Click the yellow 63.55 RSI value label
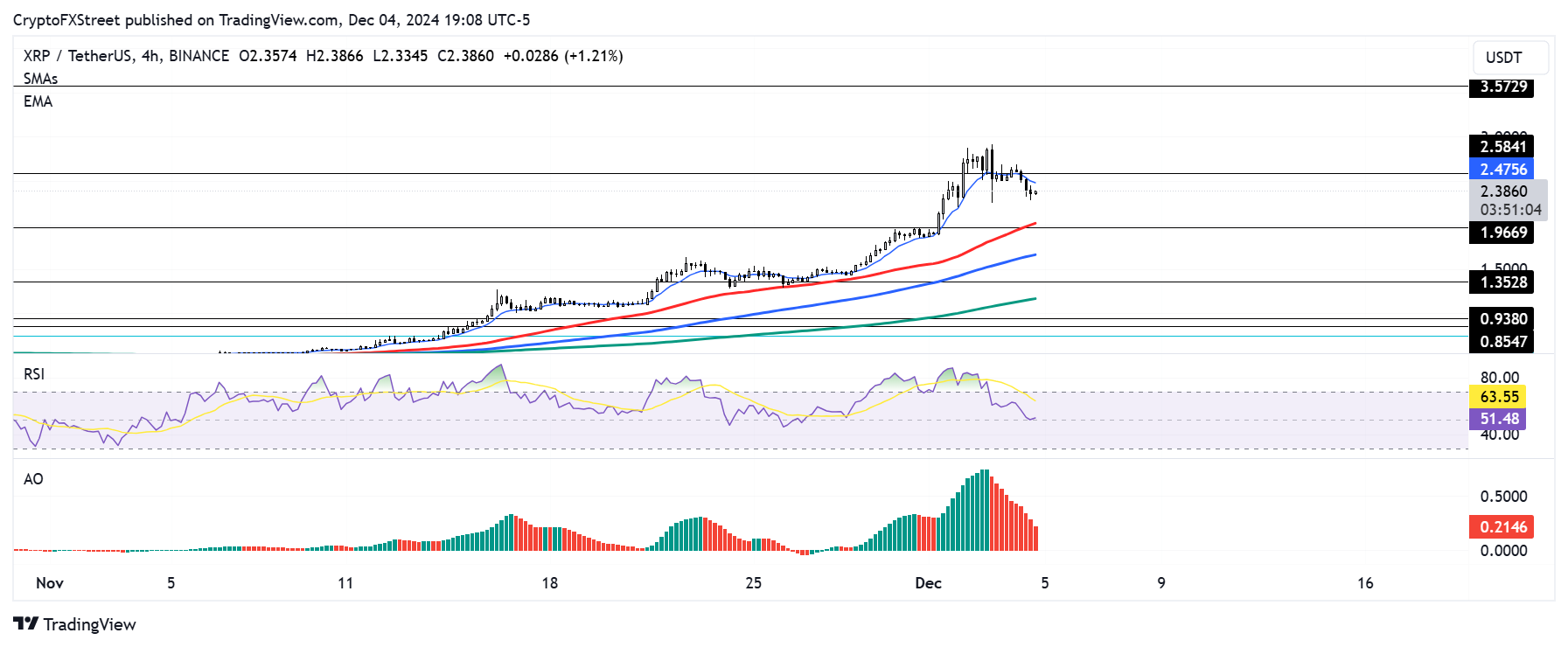This screenshot has width=1568, height=647. pos(1498,397)
